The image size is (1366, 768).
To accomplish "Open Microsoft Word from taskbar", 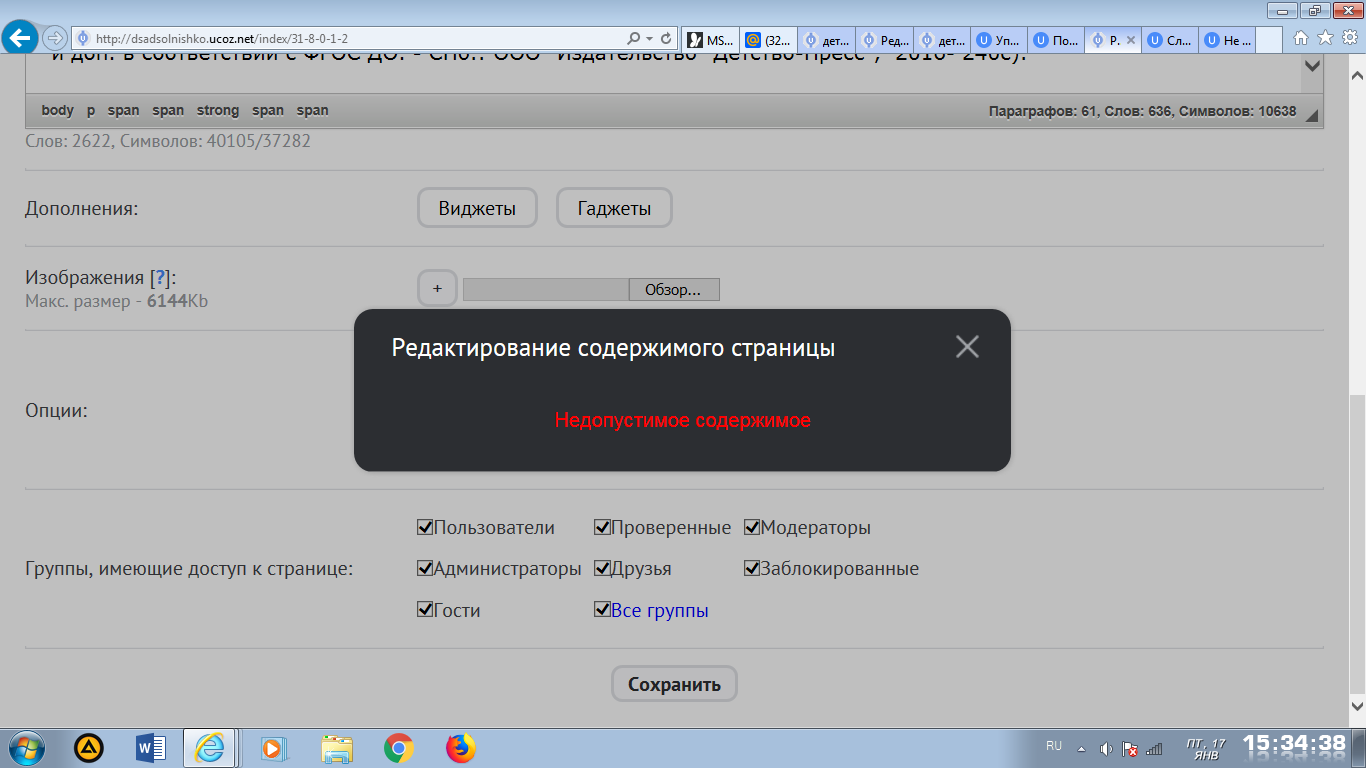I will coord(151,748).
